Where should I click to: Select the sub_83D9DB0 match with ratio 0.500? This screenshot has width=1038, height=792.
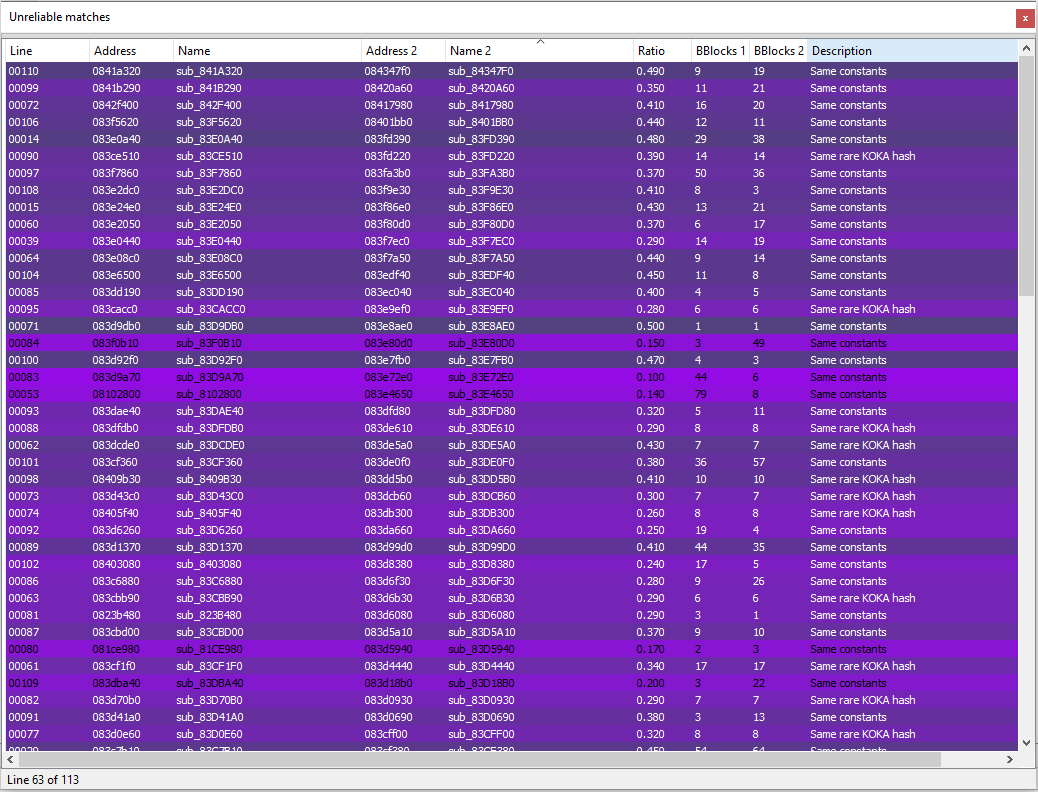[x=300, y=326]
